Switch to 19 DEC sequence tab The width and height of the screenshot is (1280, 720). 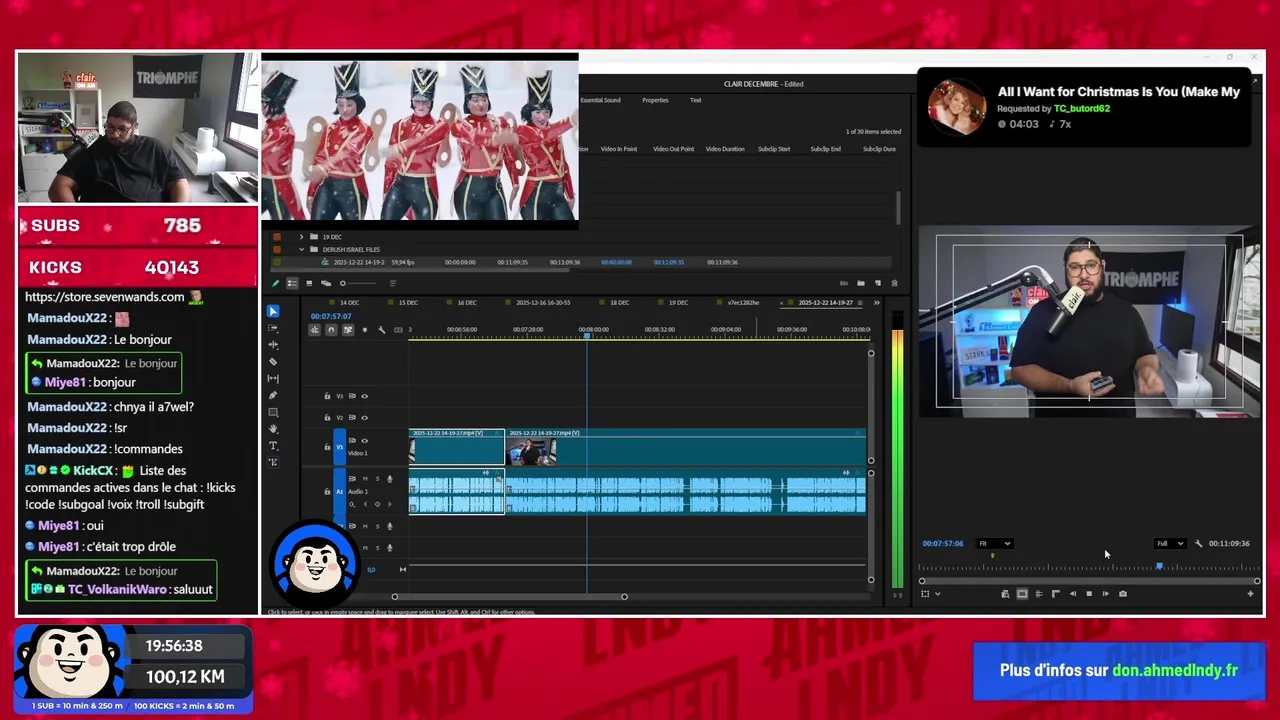pyautogui.click(x=679, y=302)
